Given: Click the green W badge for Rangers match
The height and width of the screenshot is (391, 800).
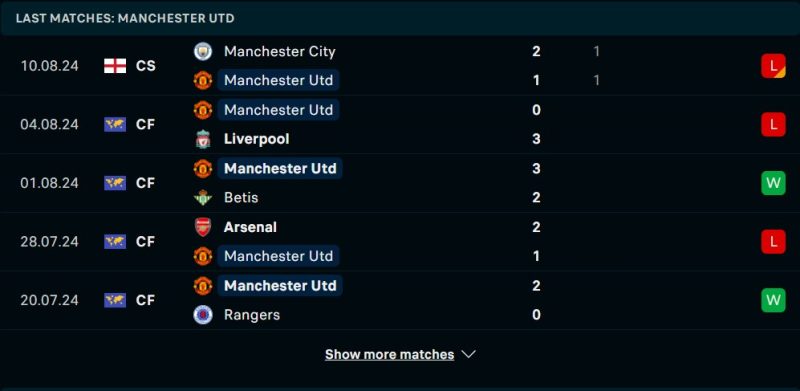Looking at the screenshot, I should pyautogui.click(x=773, y=300).
